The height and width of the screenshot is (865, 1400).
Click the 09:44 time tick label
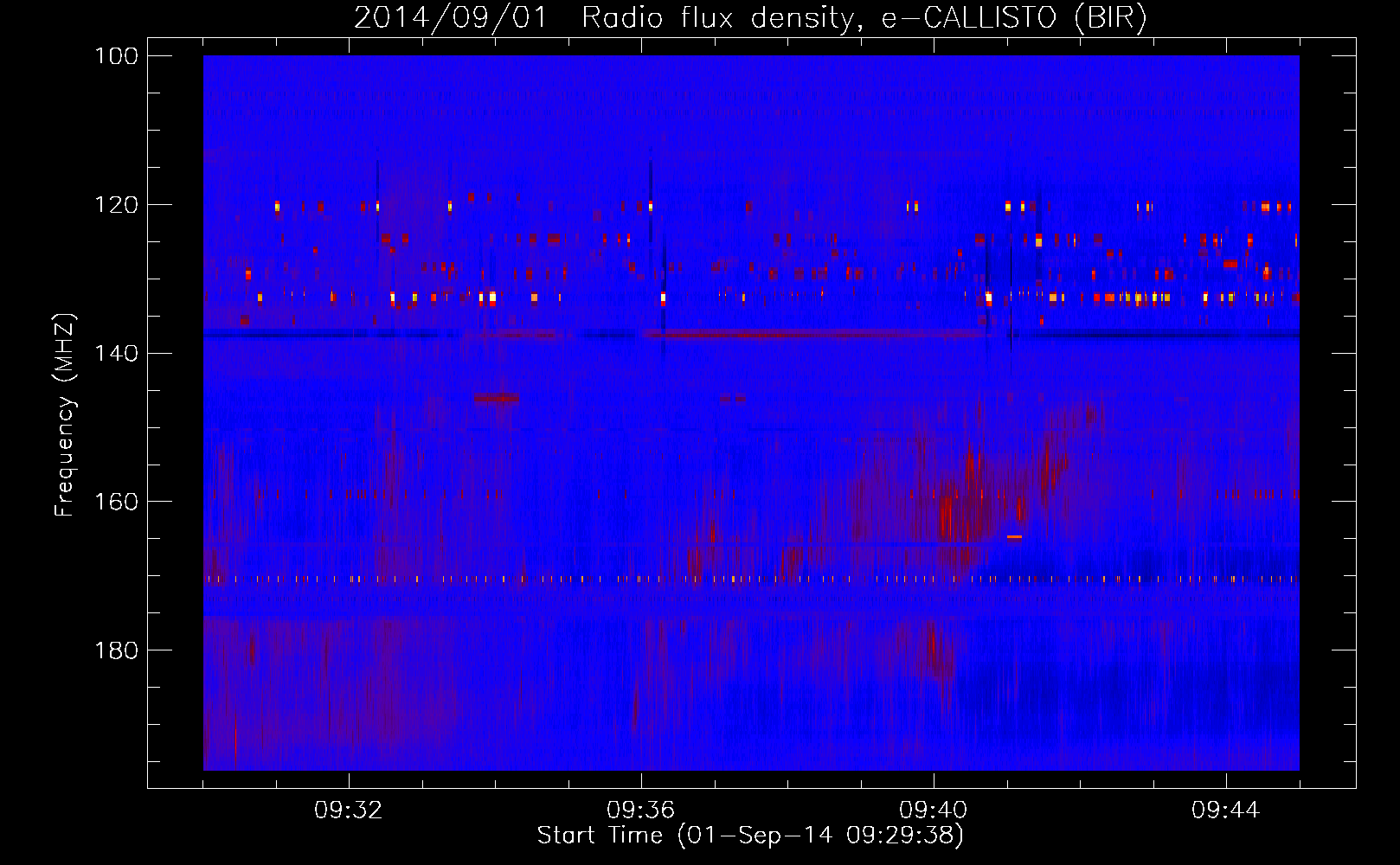(x=1226, y=811)
